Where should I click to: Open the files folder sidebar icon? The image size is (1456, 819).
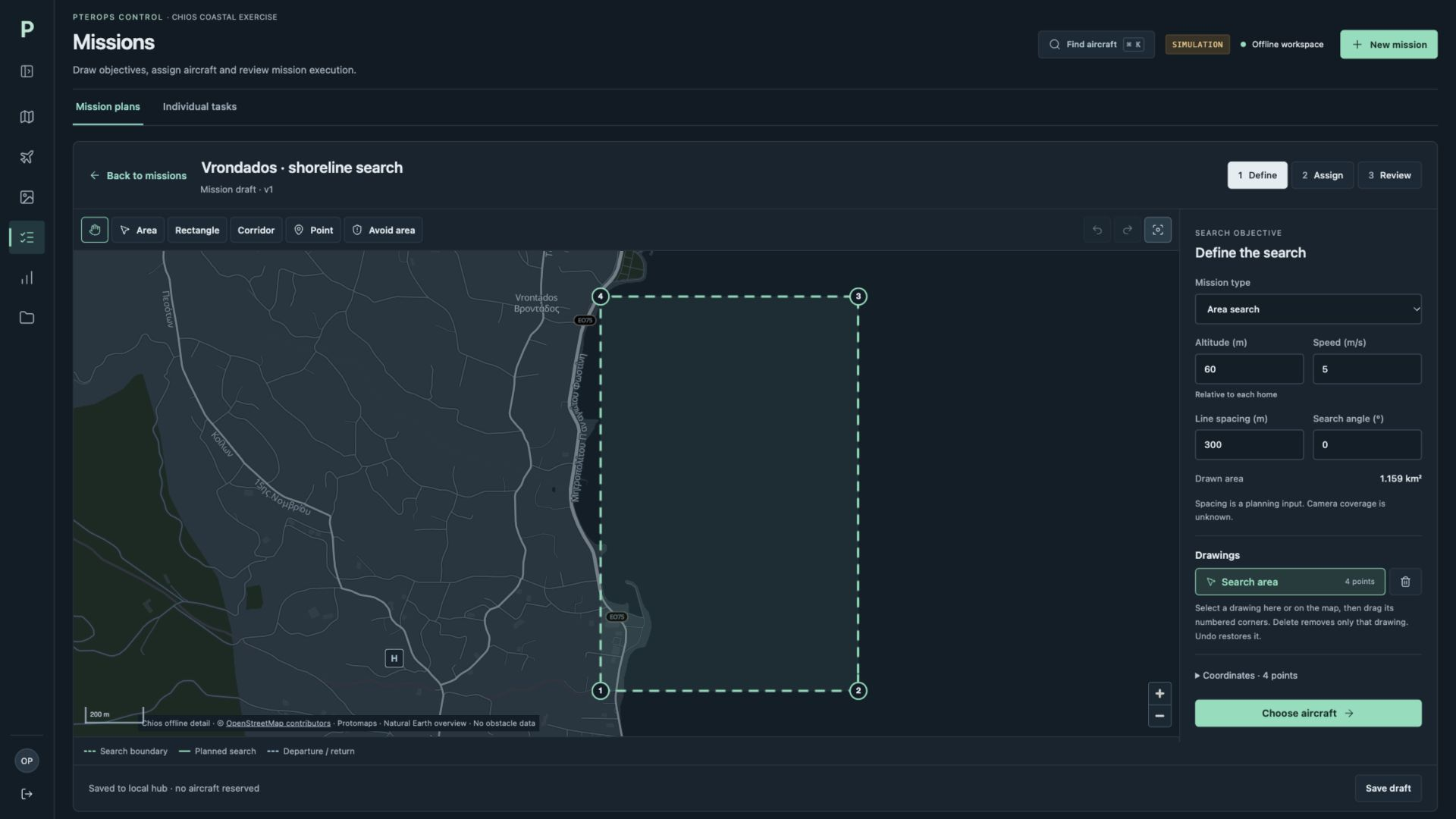click(x=27, y=318)
